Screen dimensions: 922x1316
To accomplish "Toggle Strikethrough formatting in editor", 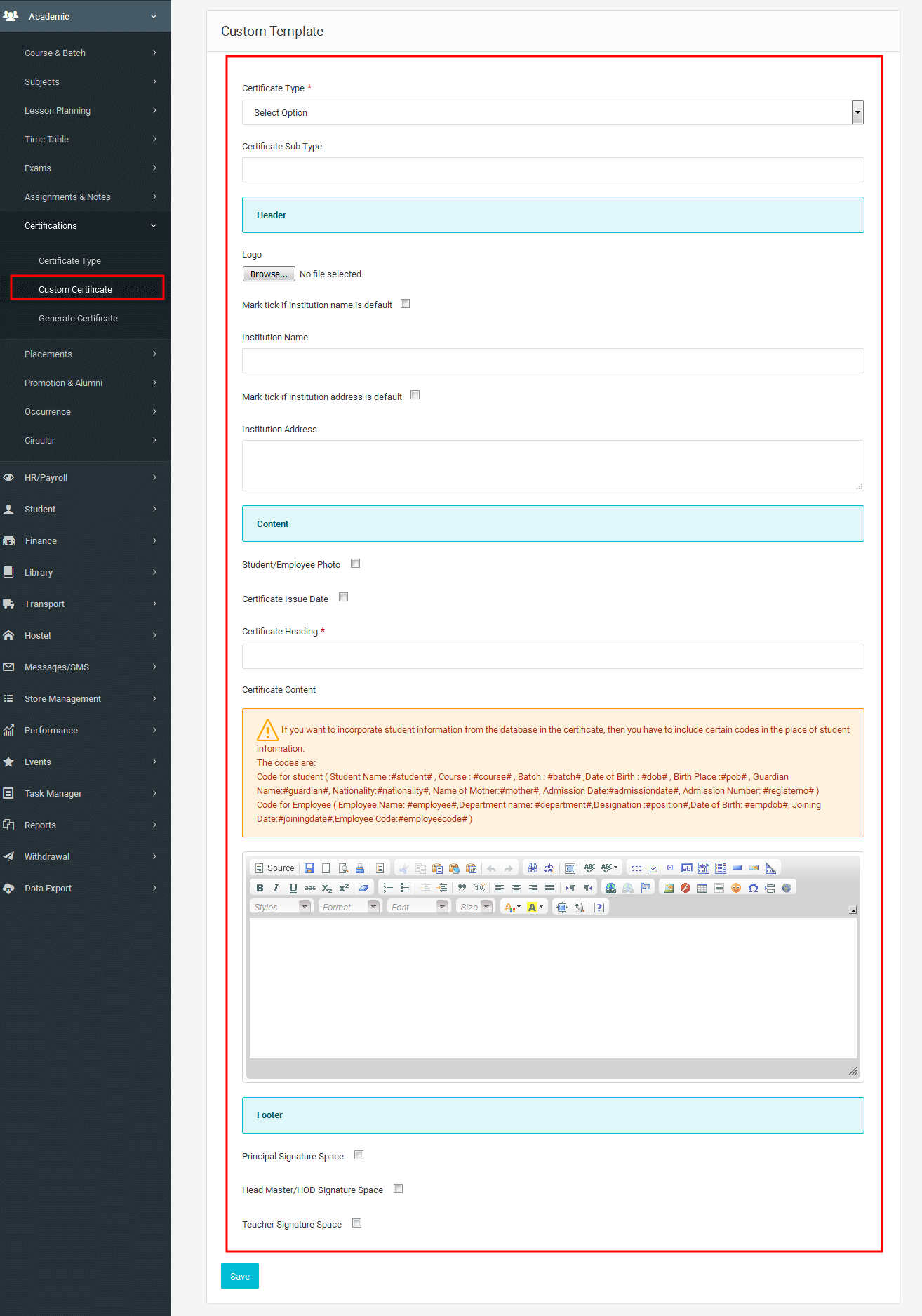I will tap(310, 888).
